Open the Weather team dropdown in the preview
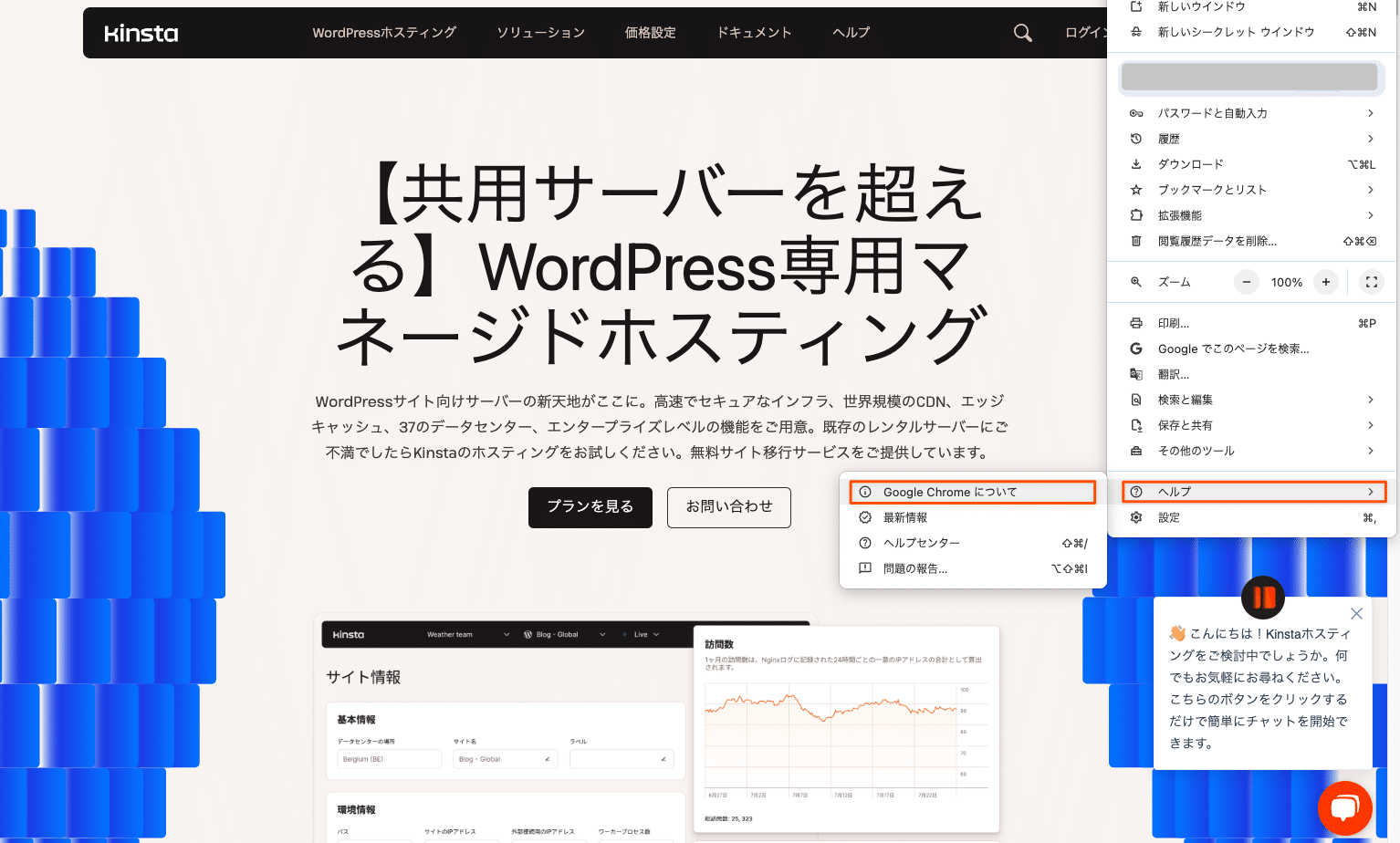This screenshot has width=1400, height=843. 468,634
